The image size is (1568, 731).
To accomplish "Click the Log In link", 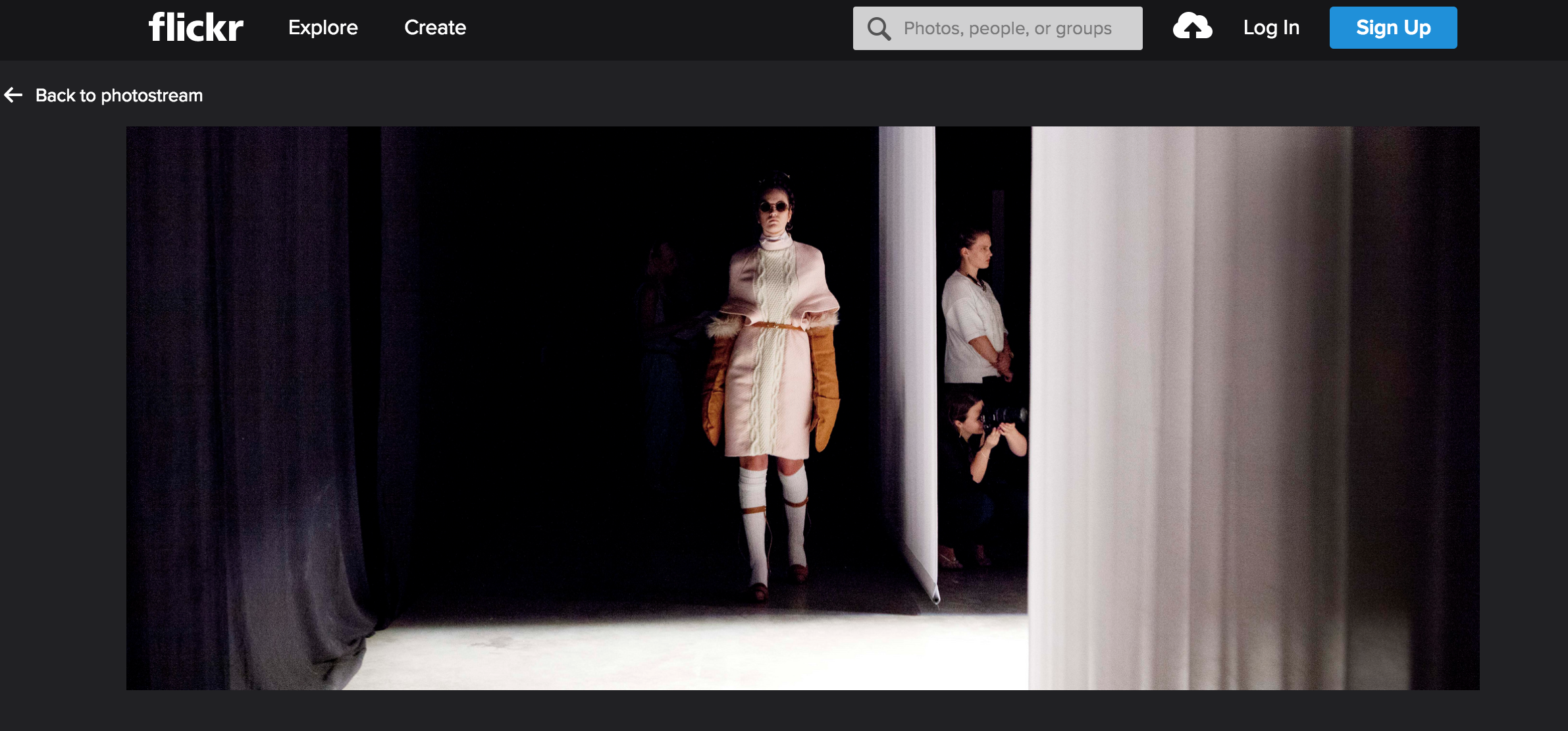I will tap(1270, 28).
